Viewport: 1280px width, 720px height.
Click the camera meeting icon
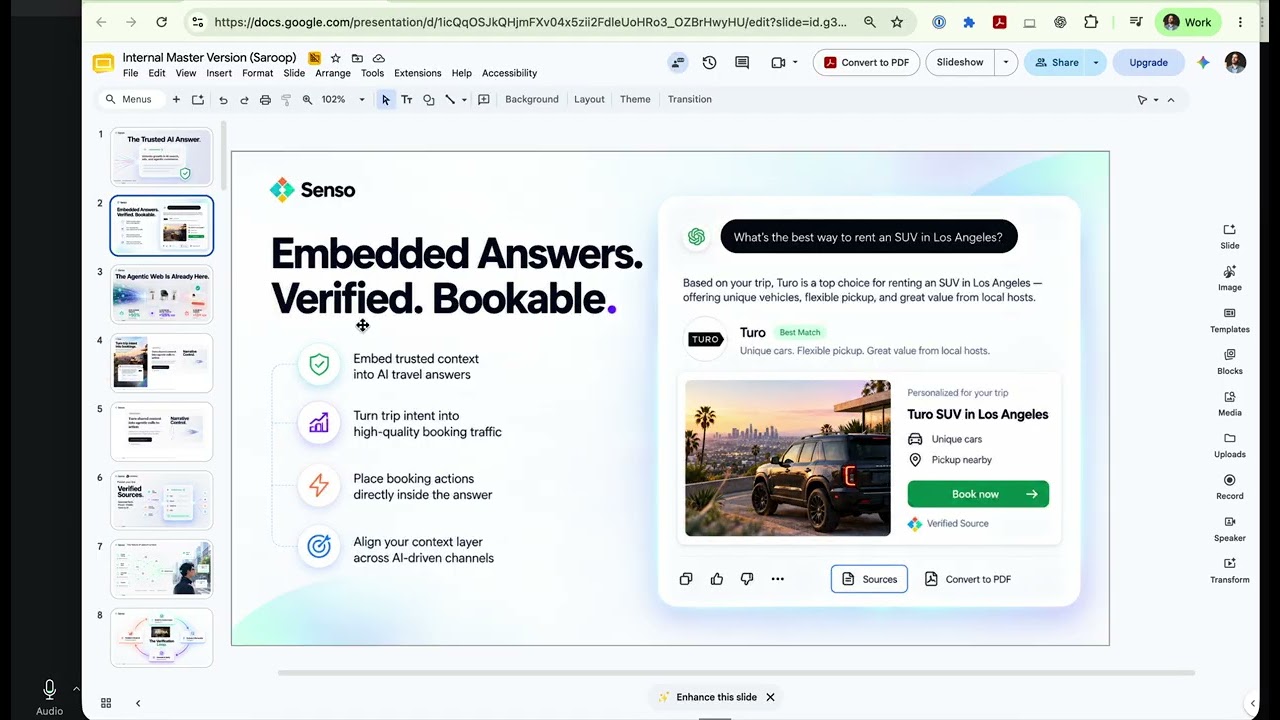(778, 62)
